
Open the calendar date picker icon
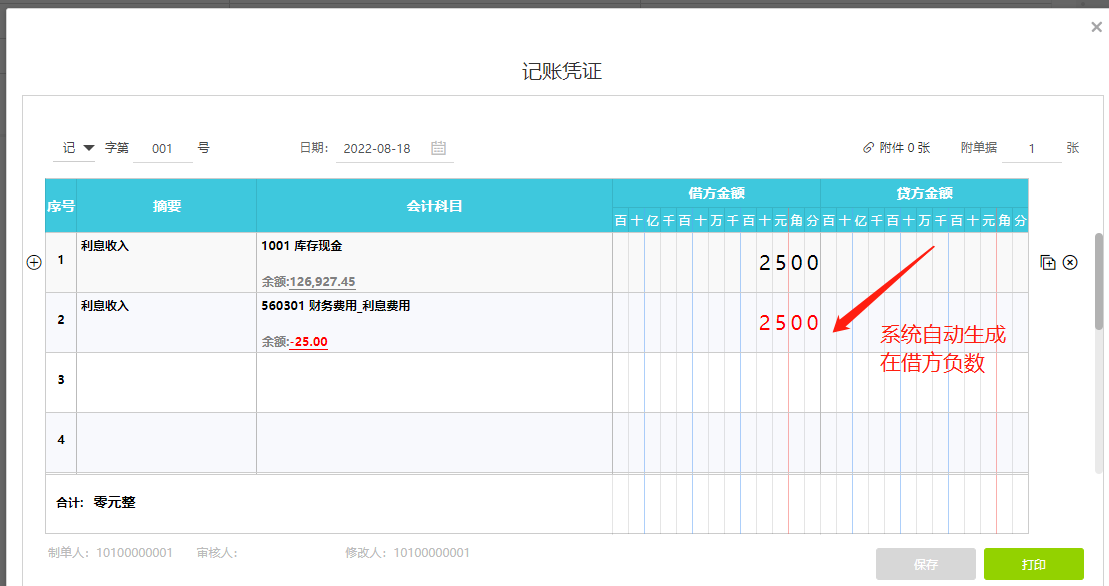[438, 148]
